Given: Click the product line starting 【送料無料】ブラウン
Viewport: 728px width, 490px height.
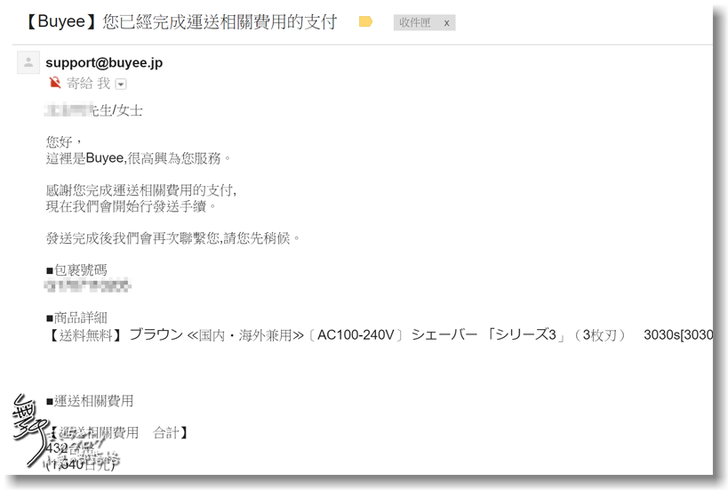Looking at the screenshot, I should point(379,335).
